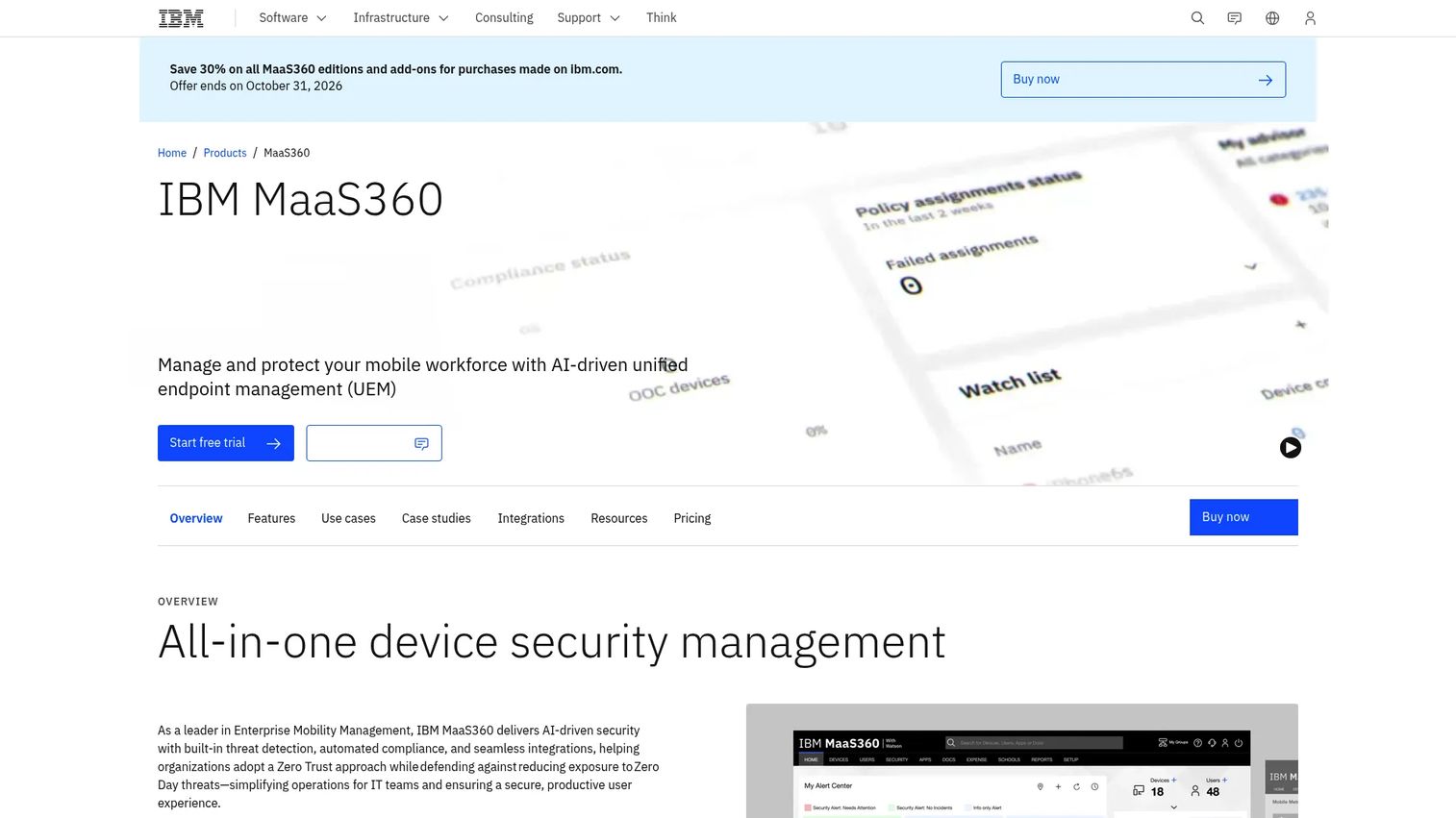Go to the Products breadcrumb link
1456x818 pixels.
point(225,153)
